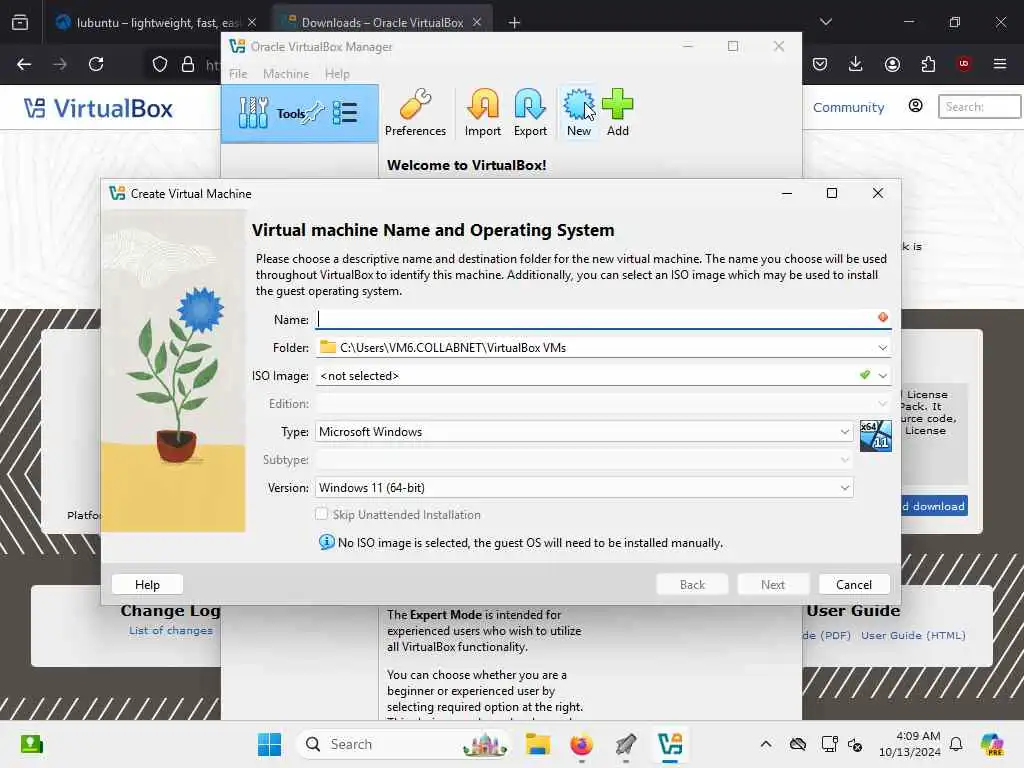1024x768 pixels.
Task: Click the Windows 11 x64 OS type icon
Action: coord(875,436)
